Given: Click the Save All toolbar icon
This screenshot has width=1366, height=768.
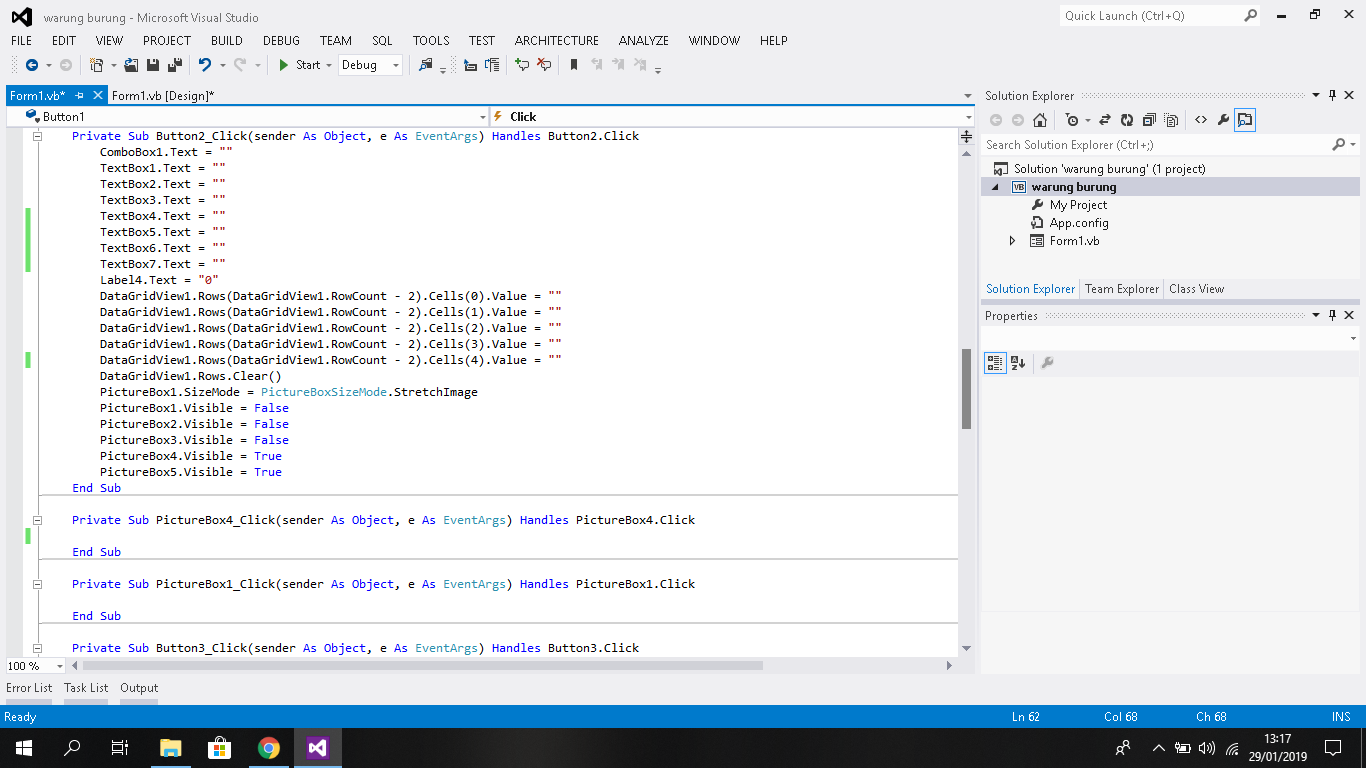Looking at the screenshot, I should [176, 64].
